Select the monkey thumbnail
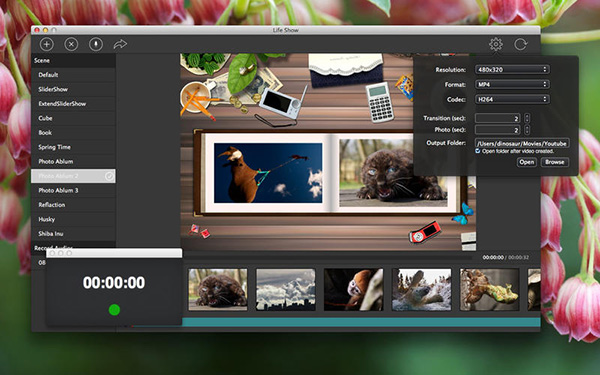 354,289
